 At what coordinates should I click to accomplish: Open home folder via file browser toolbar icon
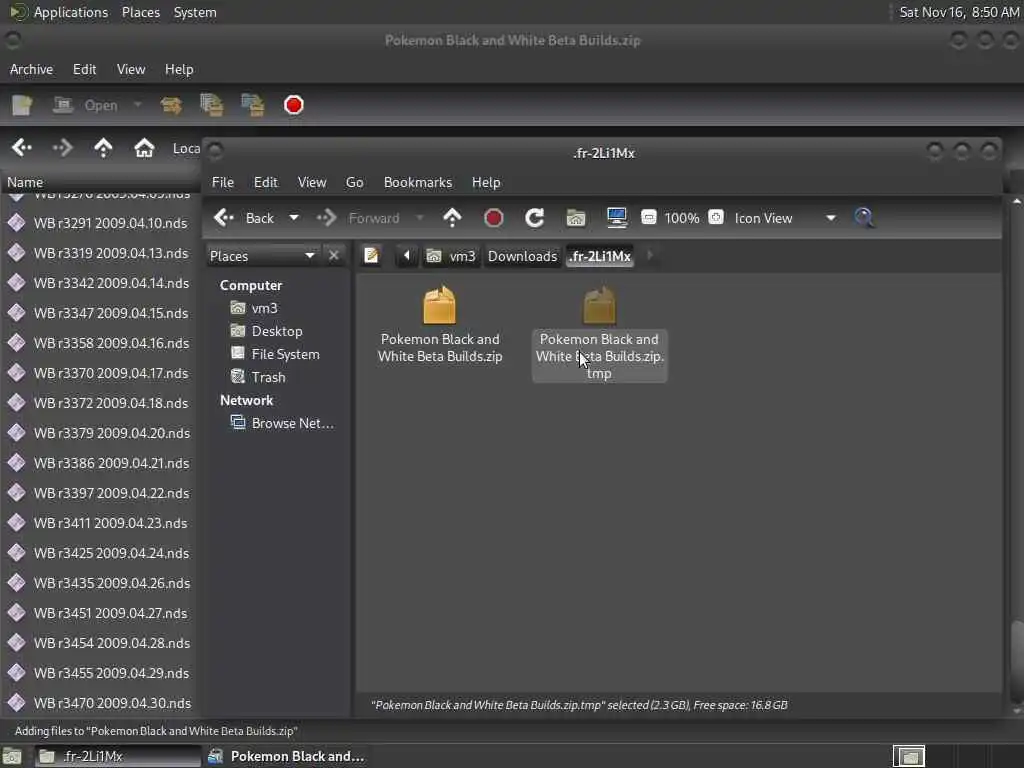575,218
